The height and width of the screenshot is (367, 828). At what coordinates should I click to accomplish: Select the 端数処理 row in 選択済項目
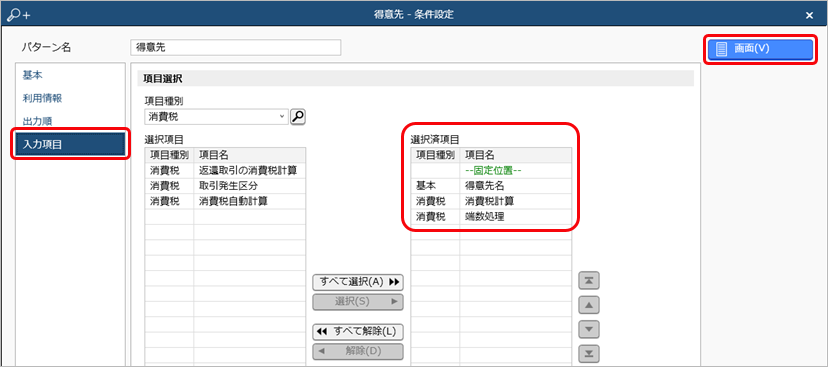pos(491,217)
